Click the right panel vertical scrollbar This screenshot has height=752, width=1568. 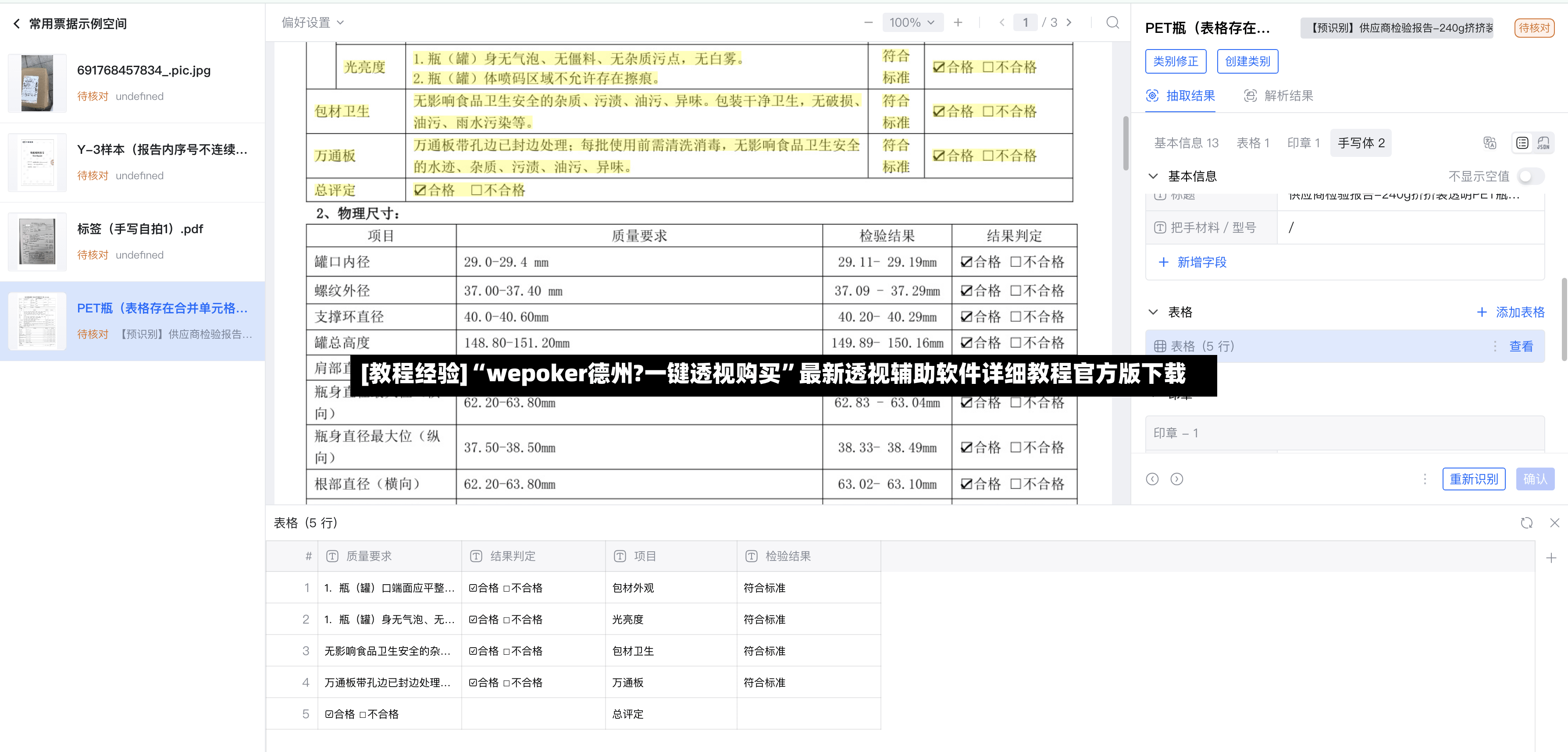tap(1564, 319)
